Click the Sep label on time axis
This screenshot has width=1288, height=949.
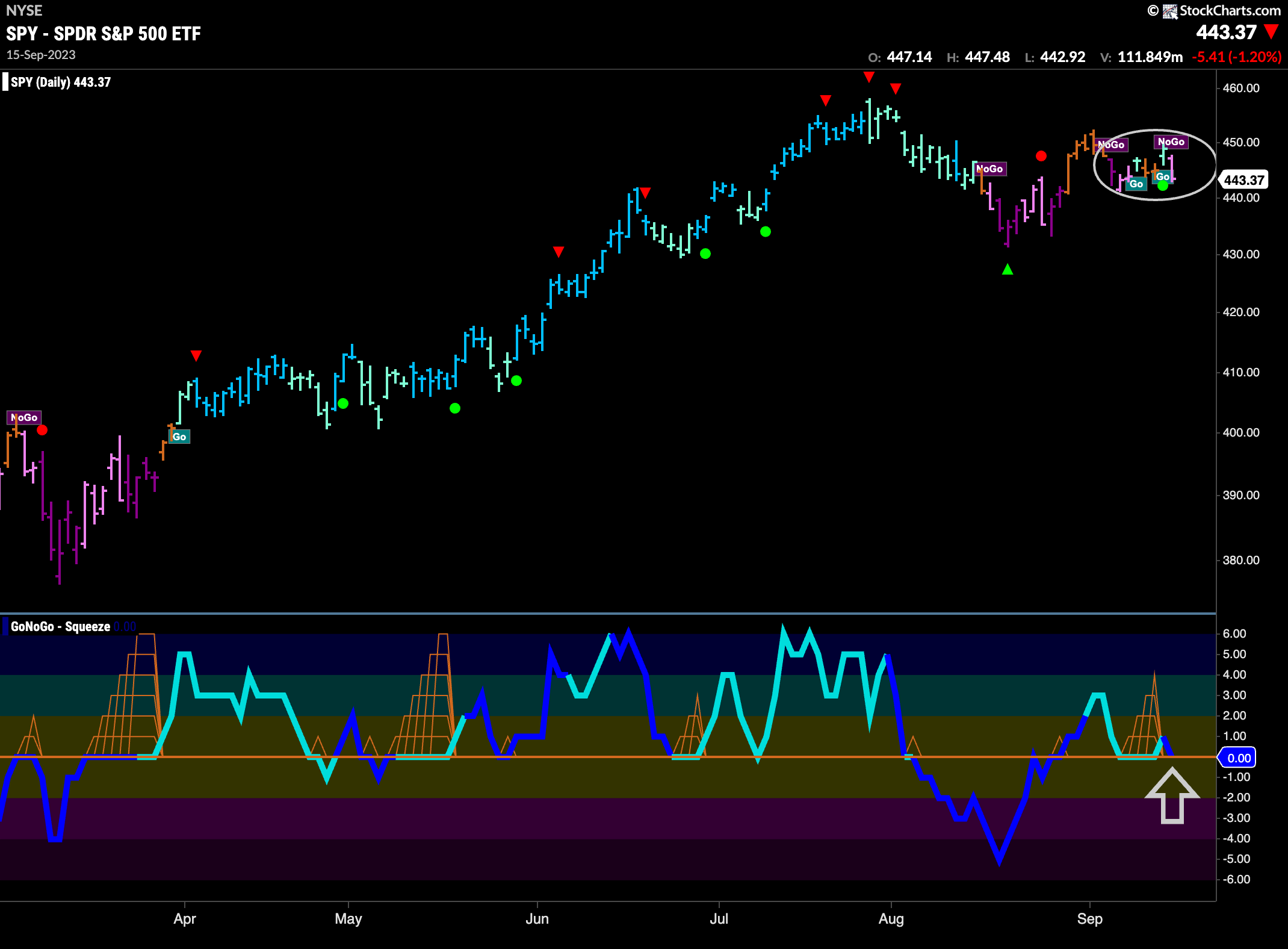[x=1089, y=918]
